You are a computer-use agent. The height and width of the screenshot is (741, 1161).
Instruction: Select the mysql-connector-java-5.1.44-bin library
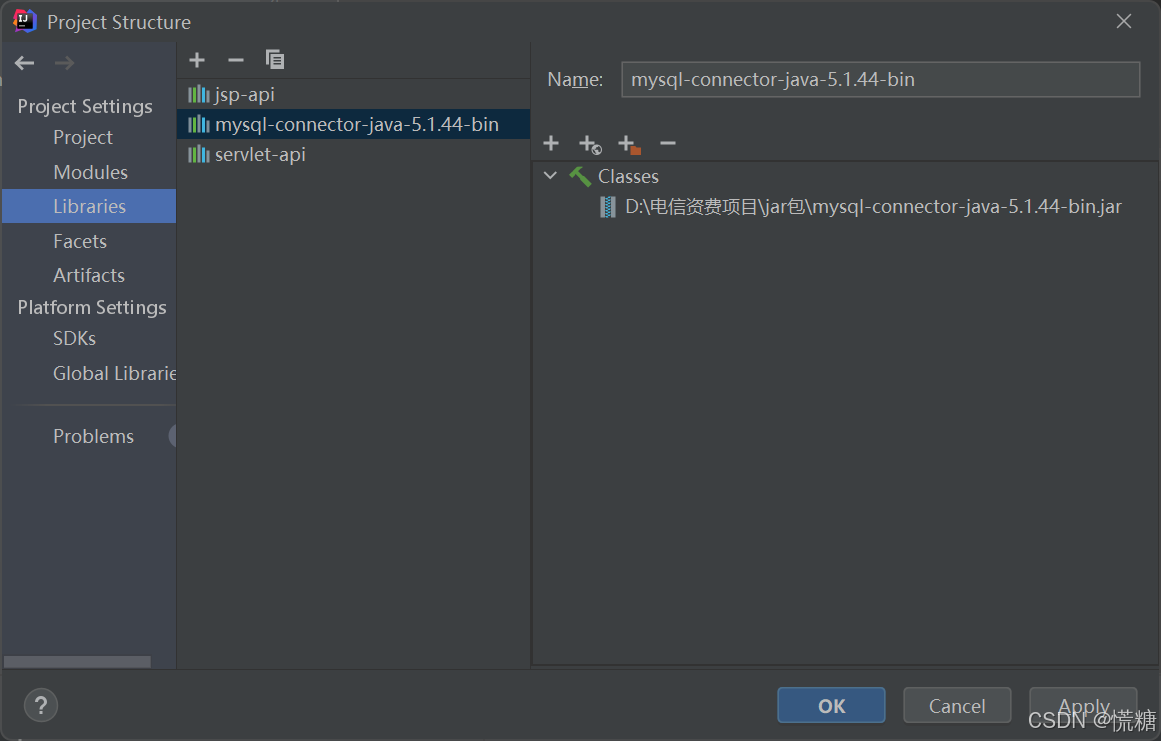click(354, 124)
